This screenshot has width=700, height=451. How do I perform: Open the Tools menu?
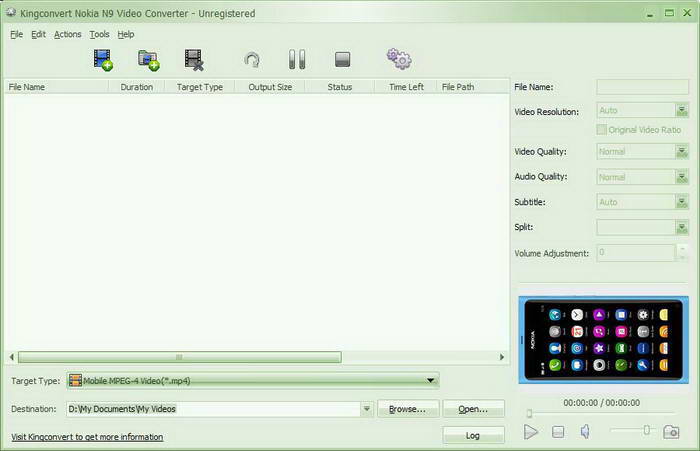coord(99,34)
